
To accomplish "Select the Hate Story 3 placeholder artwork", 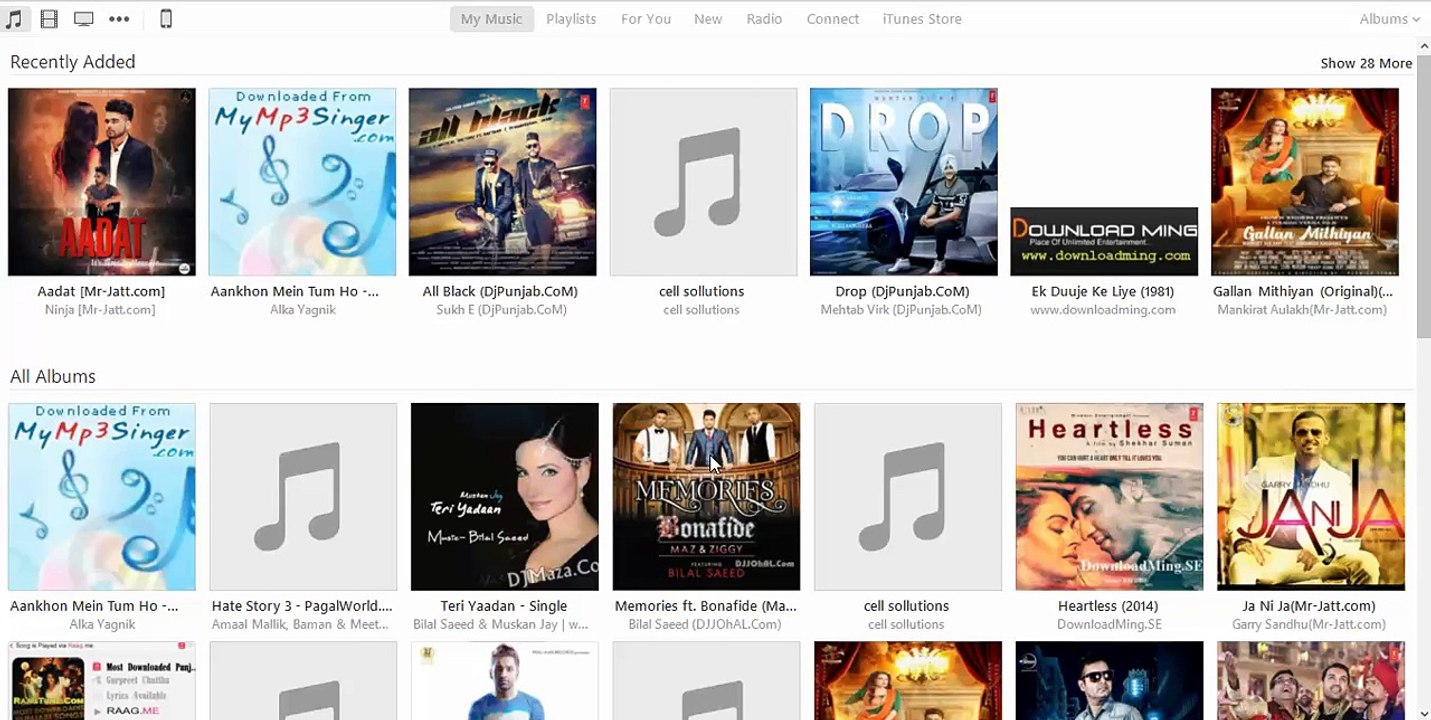I will point(303,497).
